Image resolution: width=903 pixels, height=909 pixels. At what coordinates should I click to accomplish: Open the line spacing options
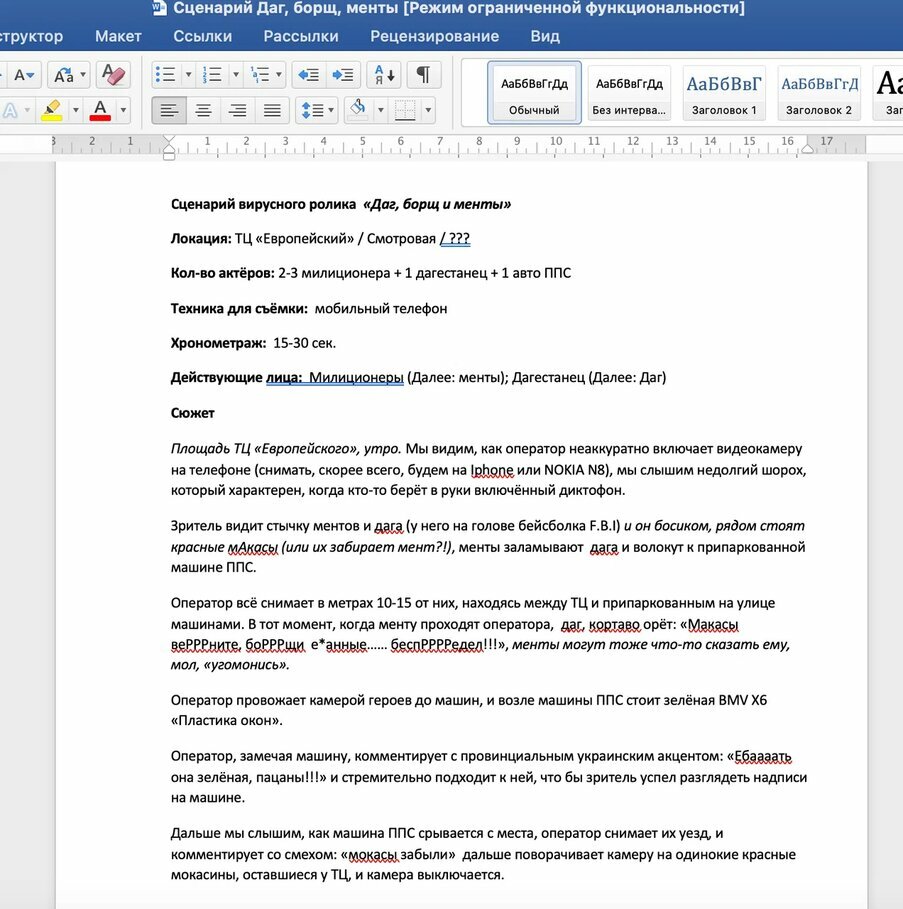[x=312, y=110]
